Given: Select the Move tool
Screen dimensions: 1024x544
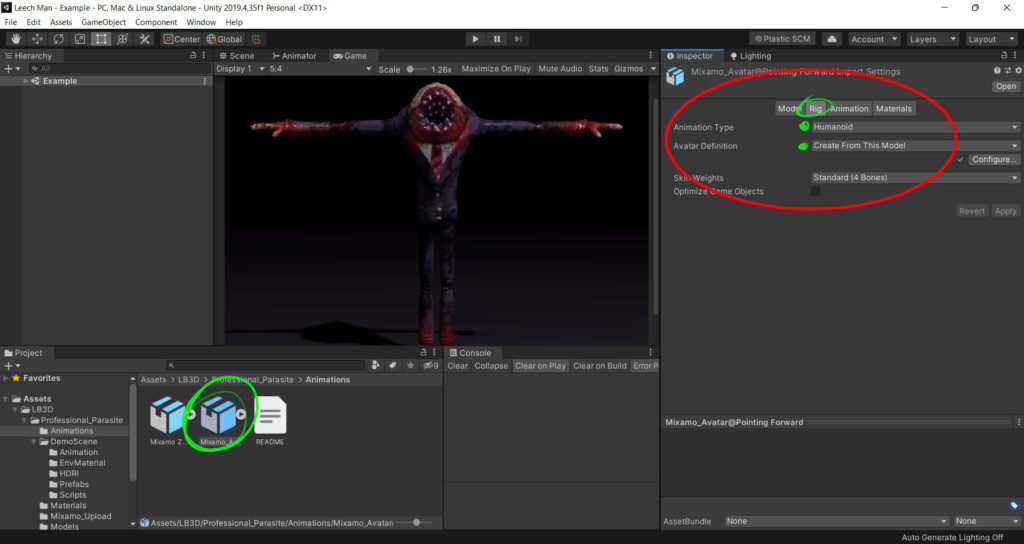Looking at the screenshot, I should [37, 39].
